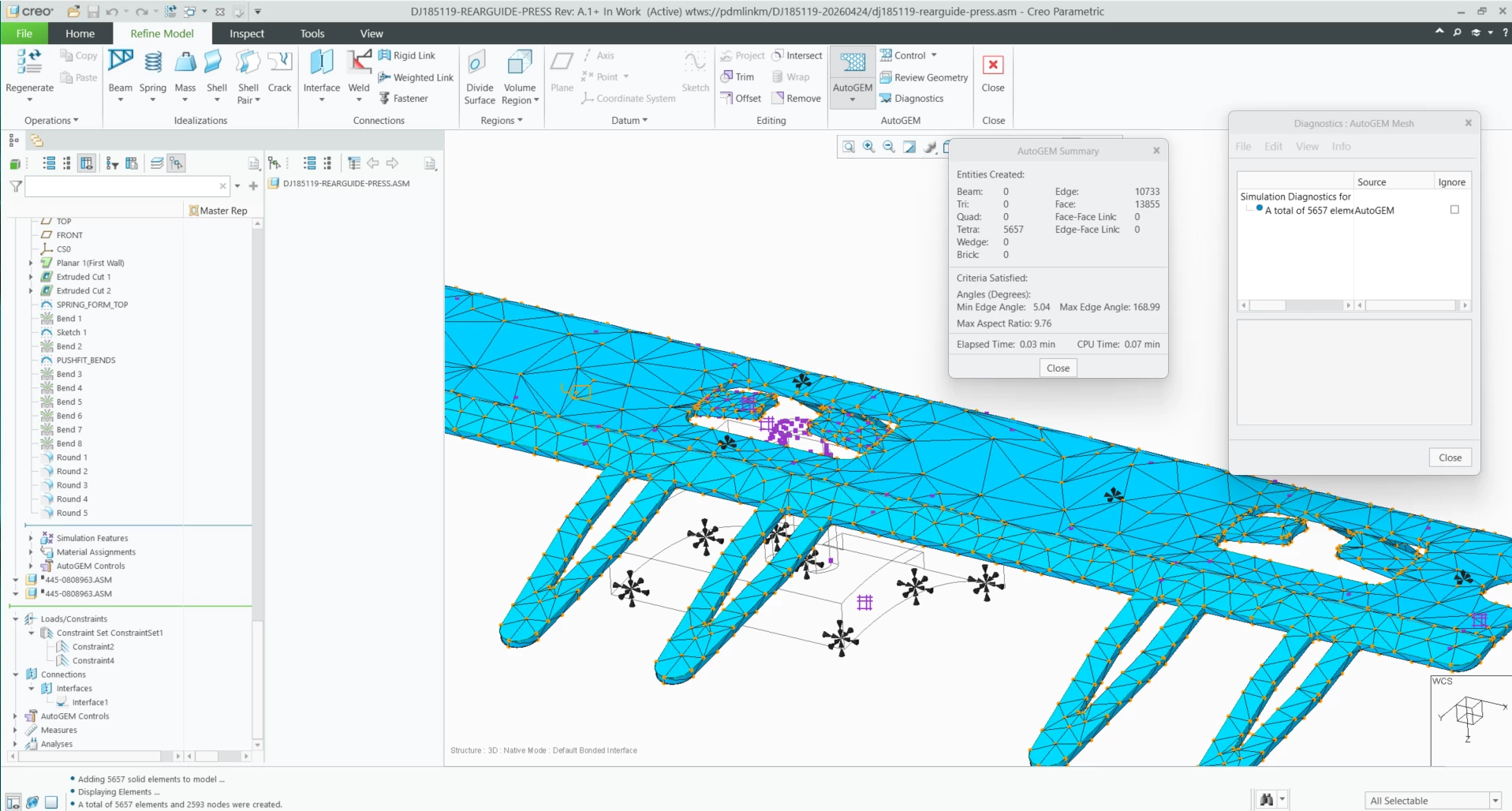
Task: Open the Volume Region tool
Action: (520, 77)
